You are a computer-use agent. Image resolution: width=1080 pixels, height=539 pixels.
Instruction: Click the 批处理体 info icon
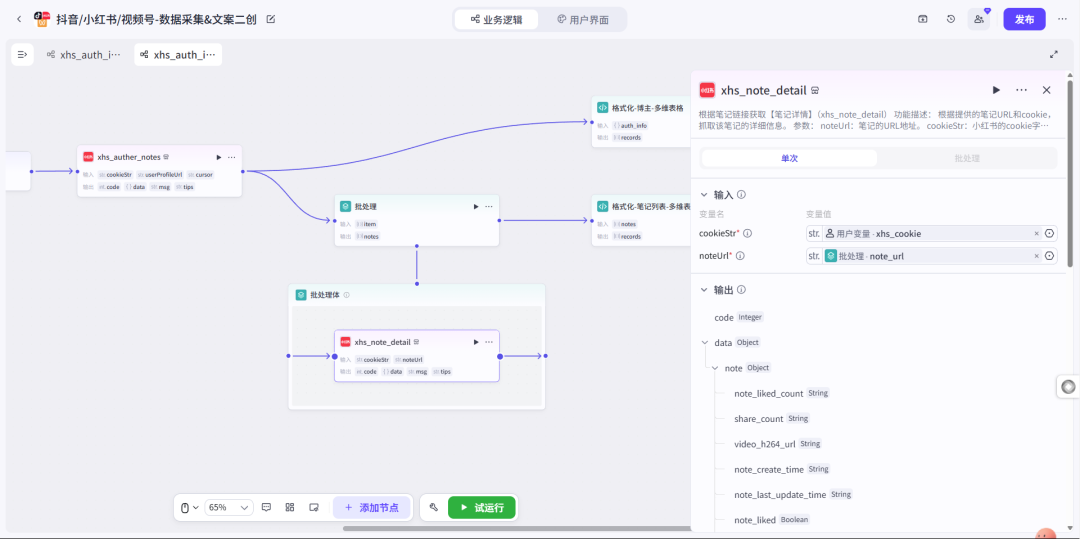click(346, 295)
